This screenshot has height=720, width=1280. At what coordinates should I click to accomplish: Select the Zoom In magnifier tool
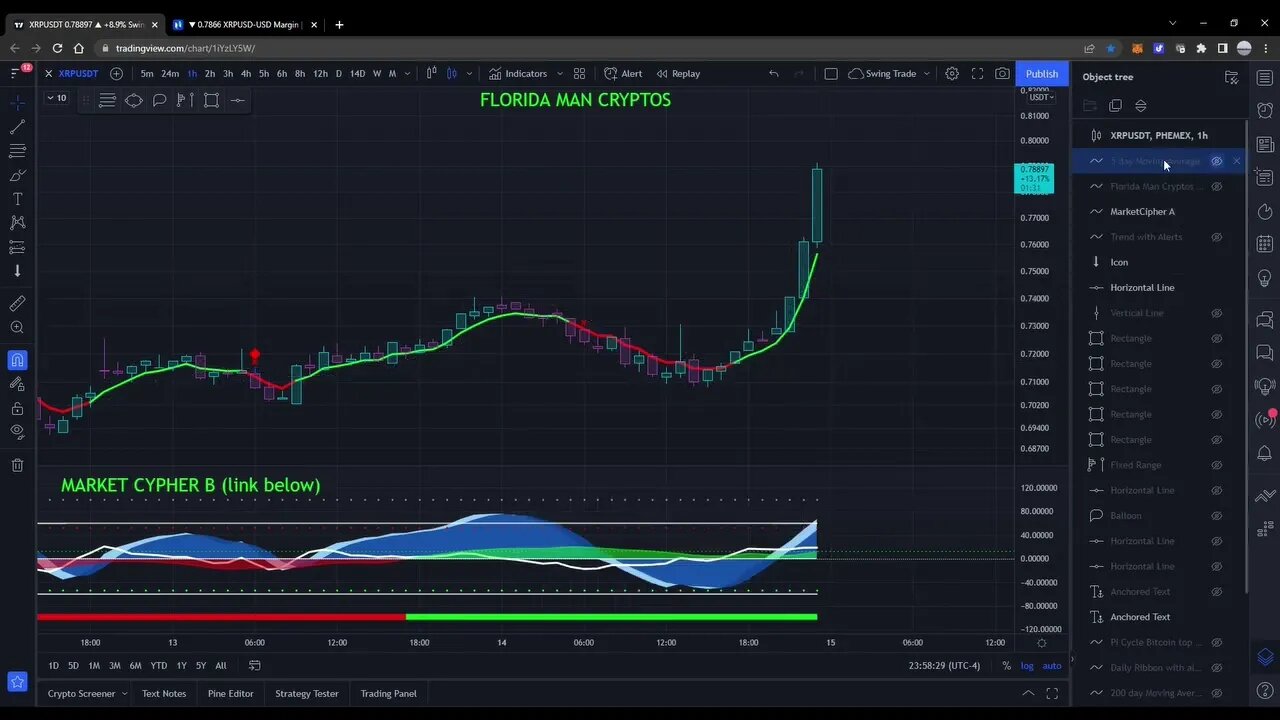[x=17, y=327]
